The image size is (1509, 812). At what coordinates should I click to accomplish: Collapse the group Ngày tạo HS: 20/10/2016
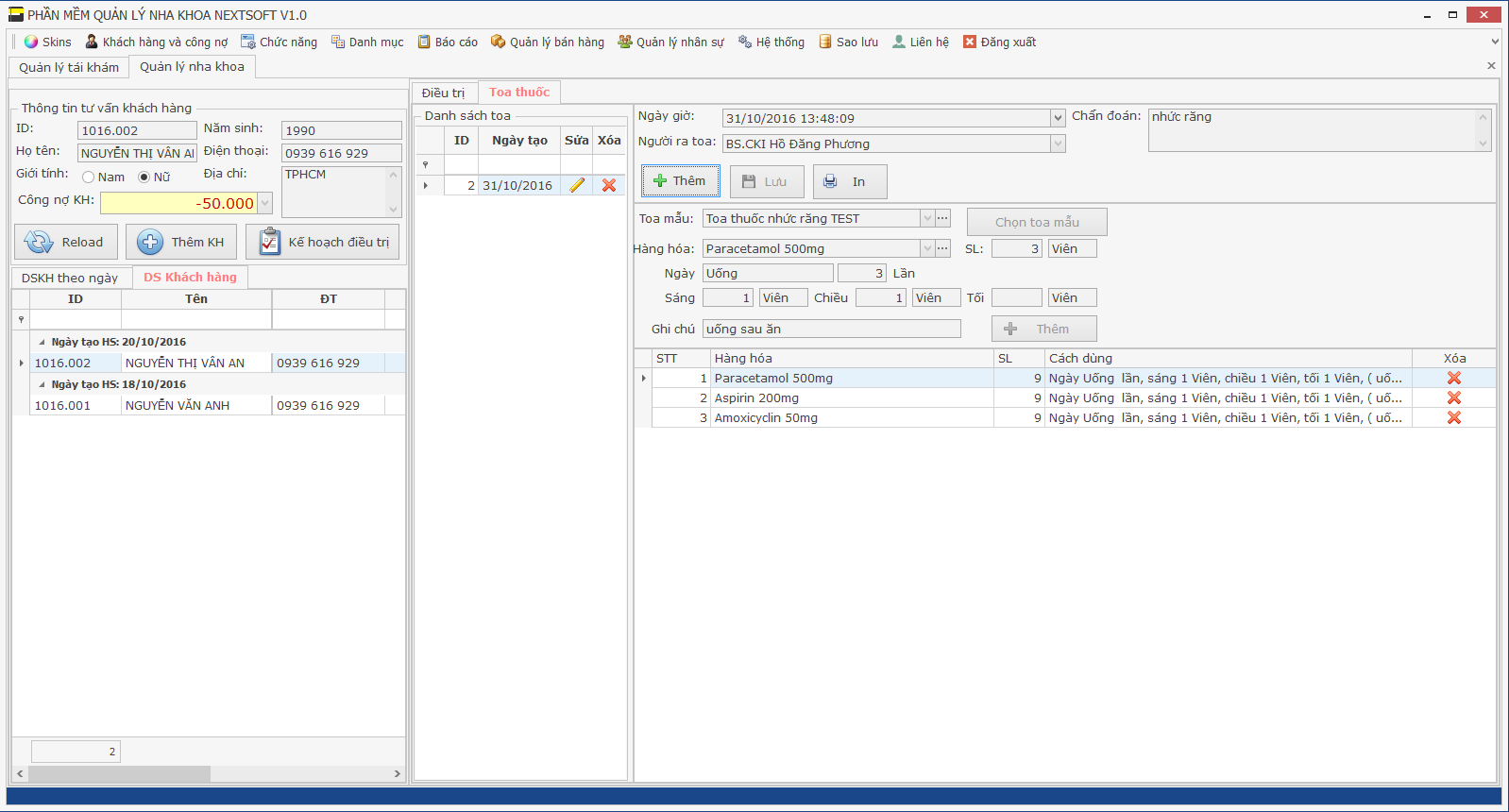(x=42, y=343)
